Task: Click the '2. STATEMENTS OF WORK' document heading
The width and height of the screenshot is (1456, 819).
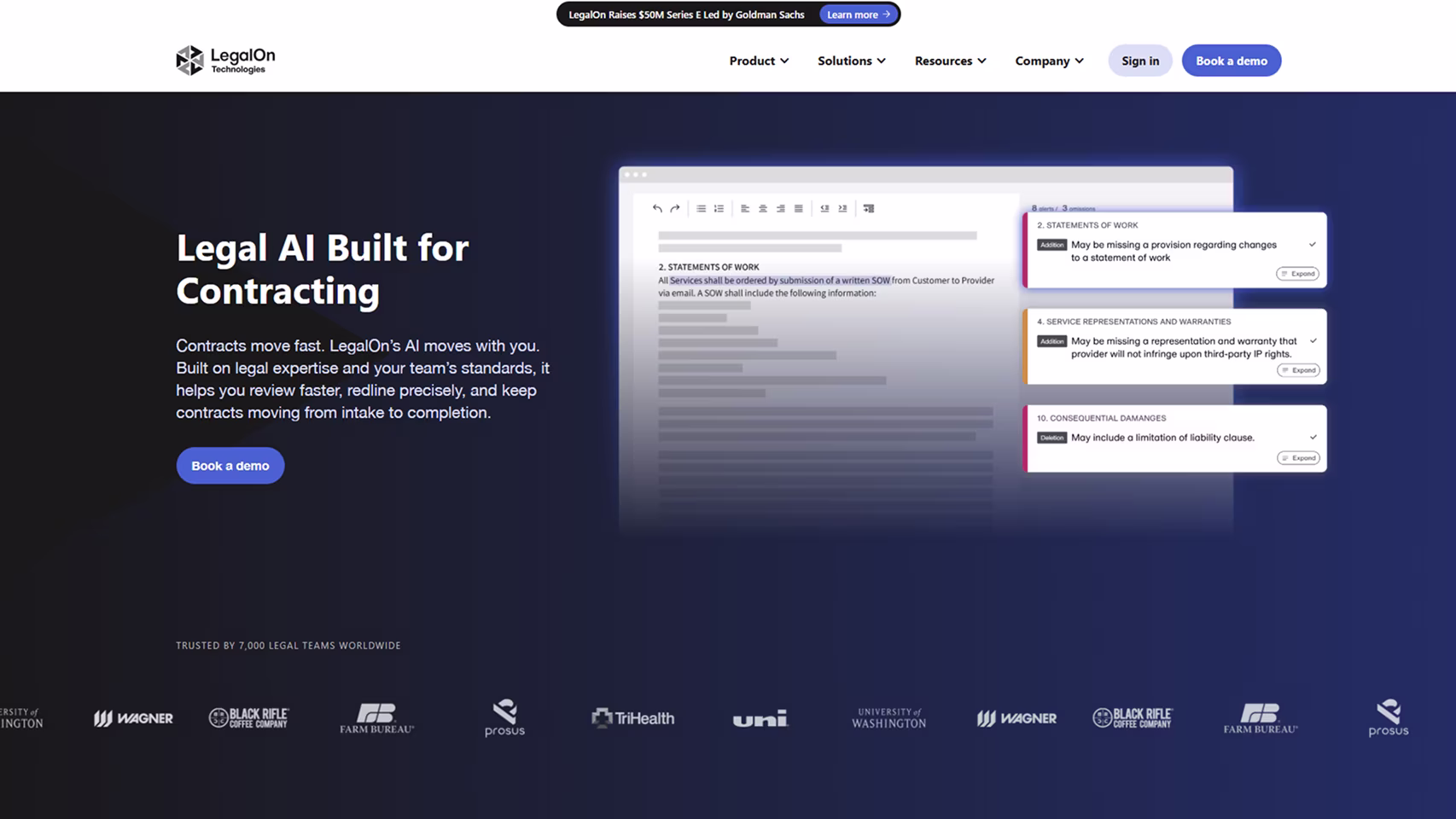Action: click(708, 267)
